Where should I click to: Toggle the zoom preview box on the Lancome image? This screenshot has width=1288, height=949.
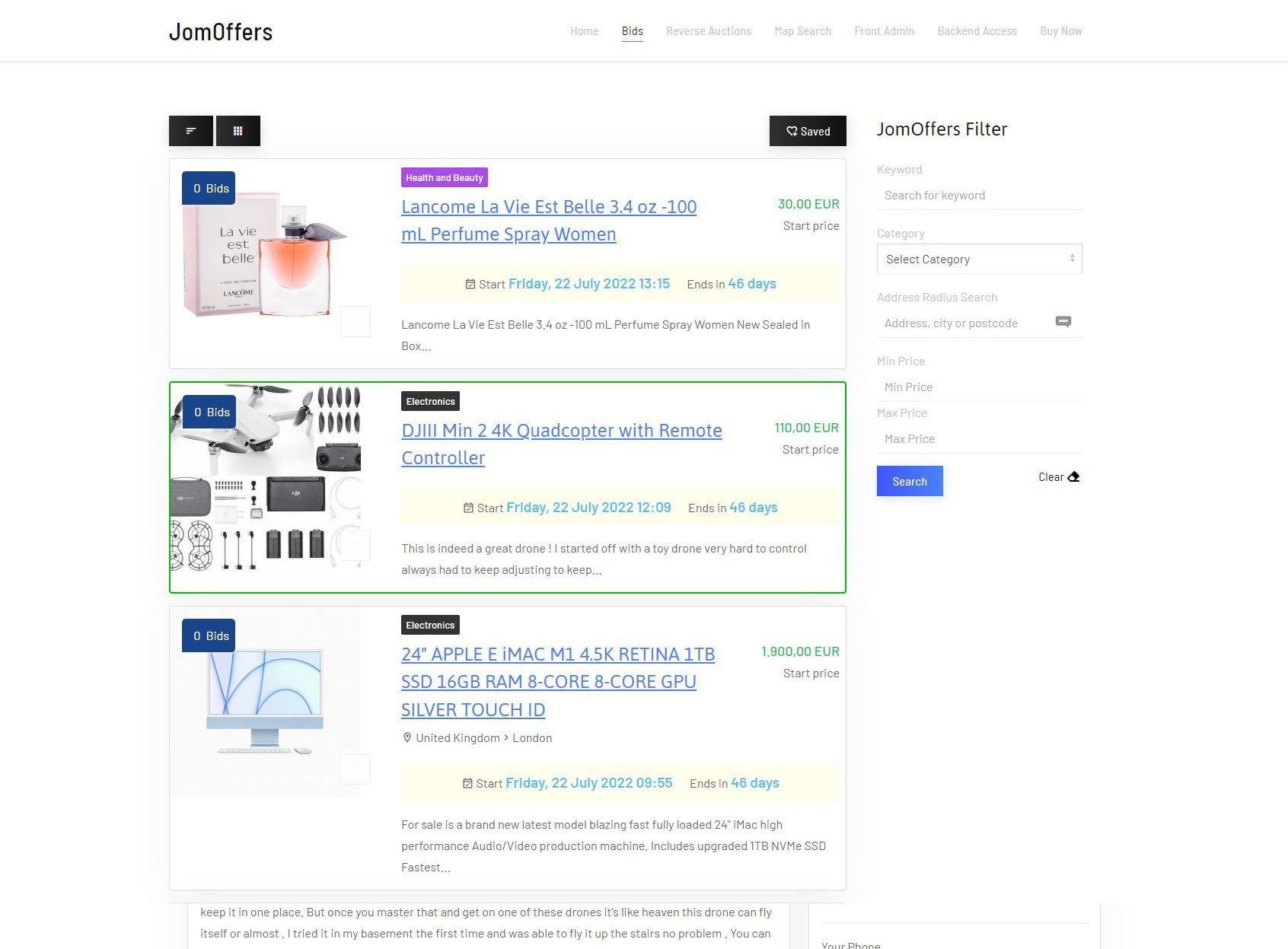355,321
